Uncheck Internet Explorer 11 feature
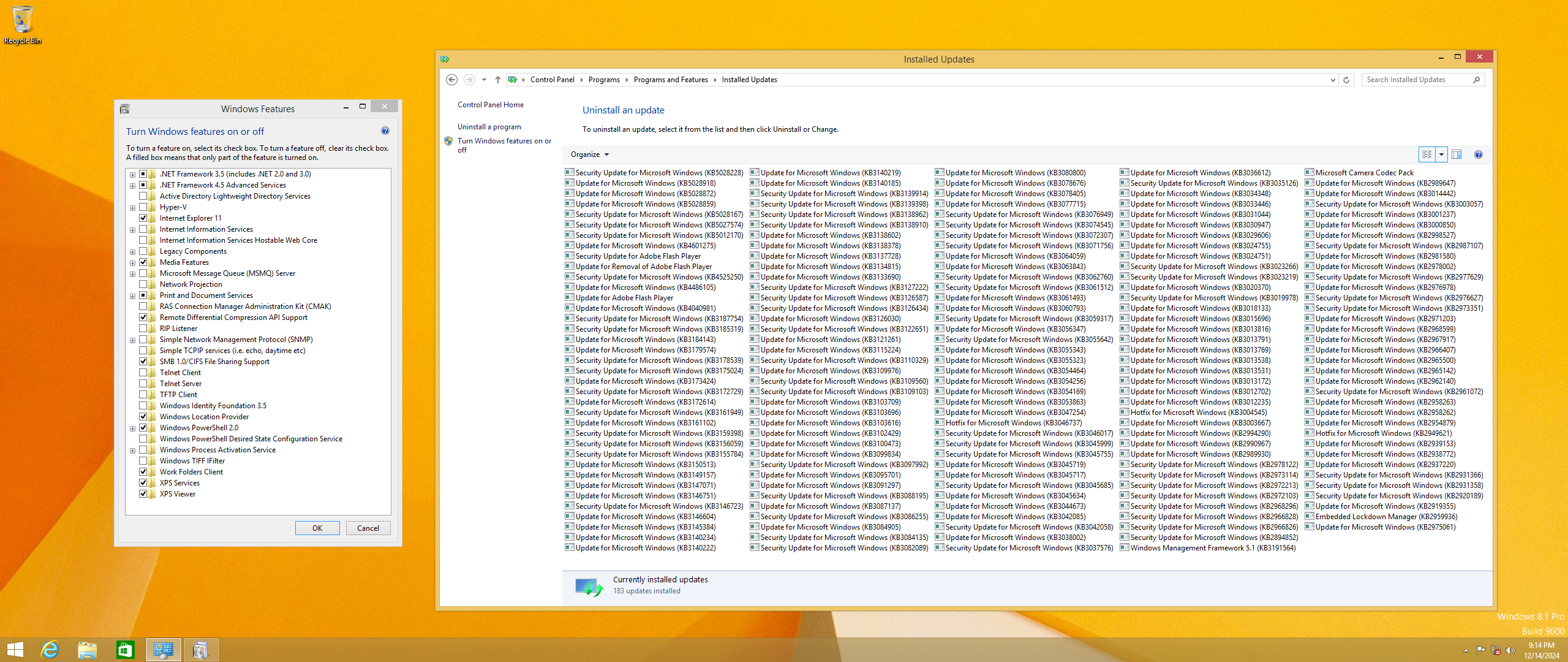Image resolution: width=1568 pixels, height=662 pixels. tap(143, 218)
